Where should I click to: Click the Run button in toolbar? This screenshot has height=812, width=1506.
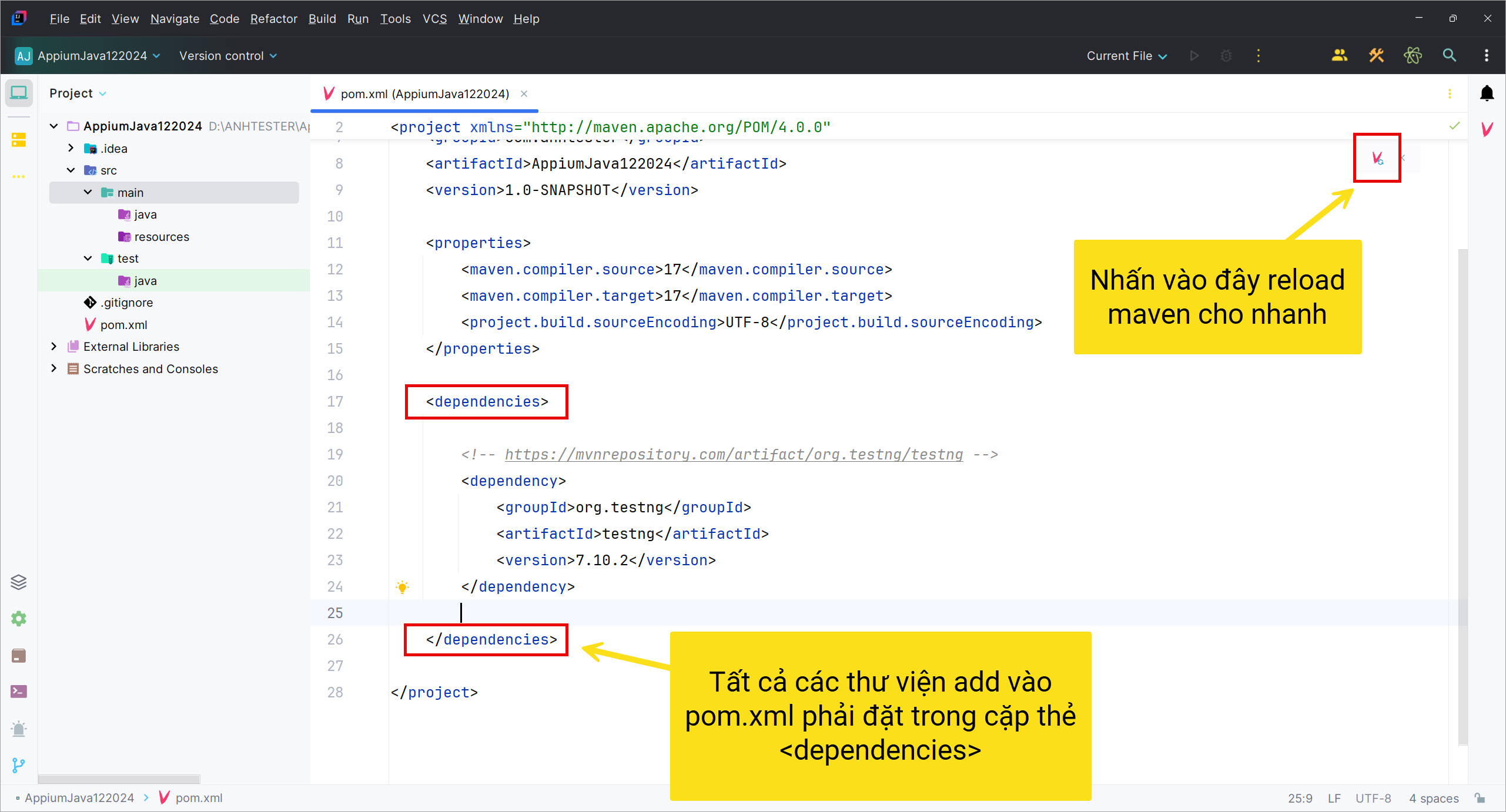click(1194, 56)
